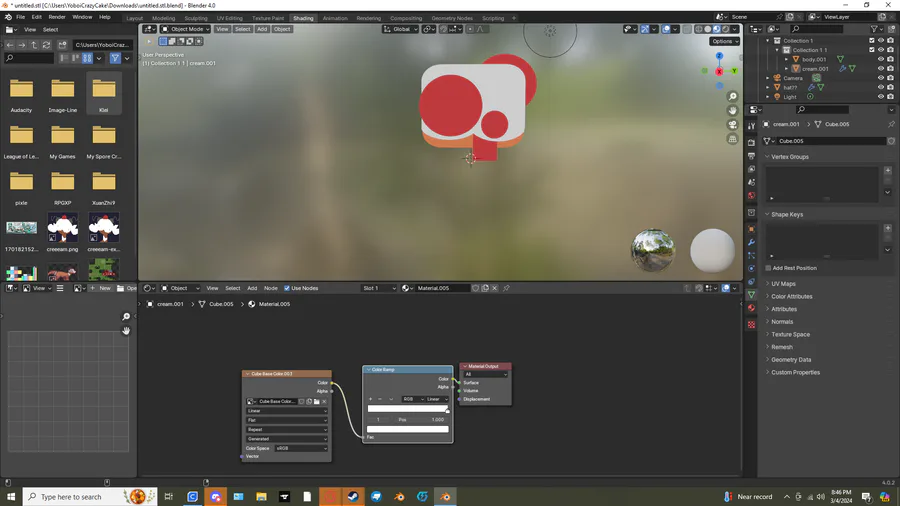The image size is (900, 506).
Task: Add a vertex group with plus button
Action: tap(887, 170)
